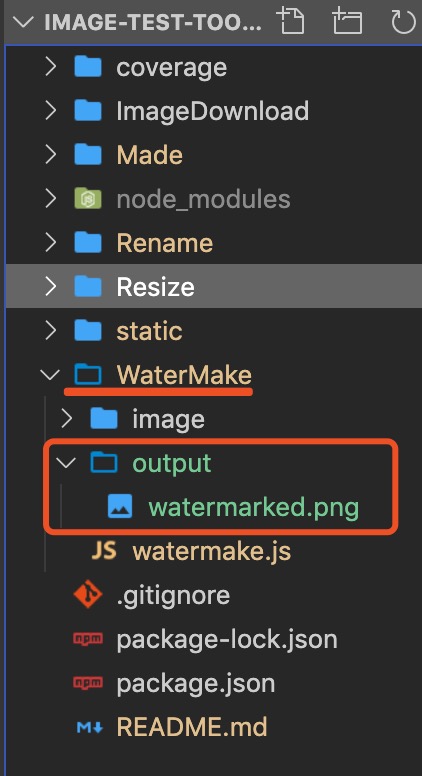Click the markdown icon beside README.md
The image size is (422, 776).
tap(89, 727)
